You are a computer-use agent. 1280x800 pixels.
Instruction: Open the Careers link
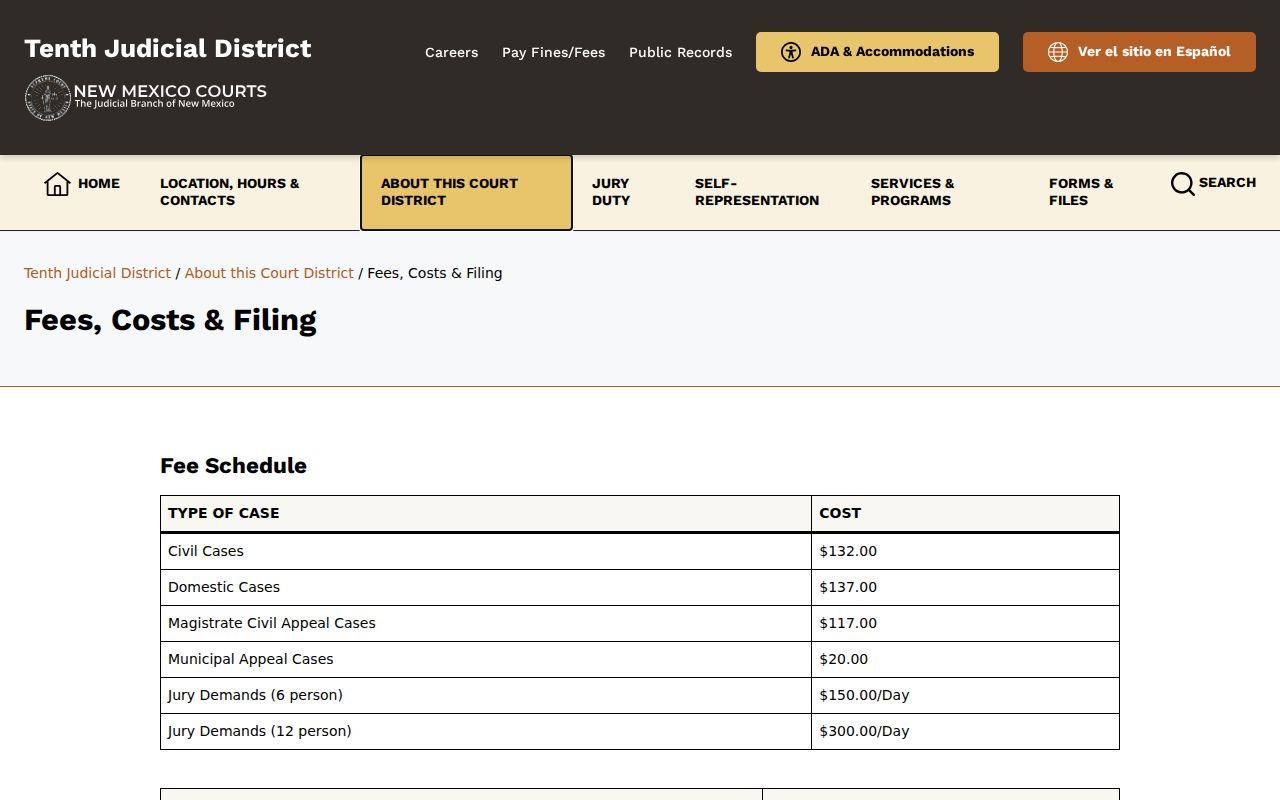[x=451, y=52]
